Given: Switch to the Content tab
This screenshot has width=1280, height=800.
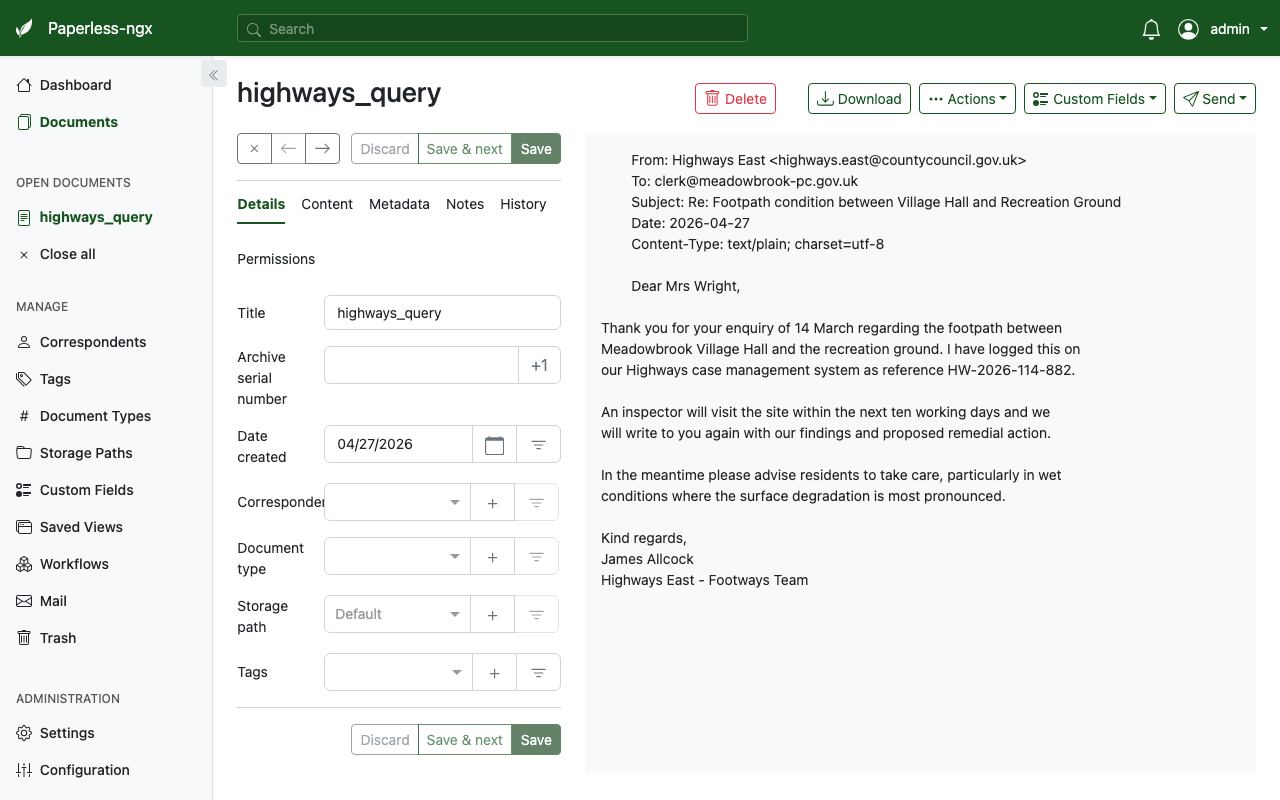Looking at the screenshot, I should click(x=327, y=204).
